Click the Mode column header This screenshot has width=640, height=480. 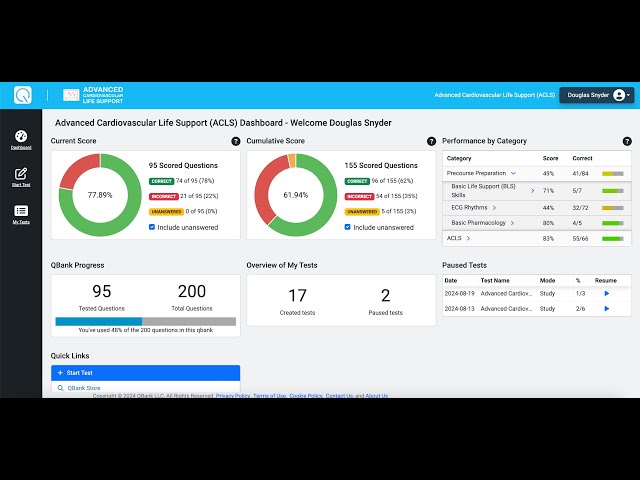[x=547, y=280]
